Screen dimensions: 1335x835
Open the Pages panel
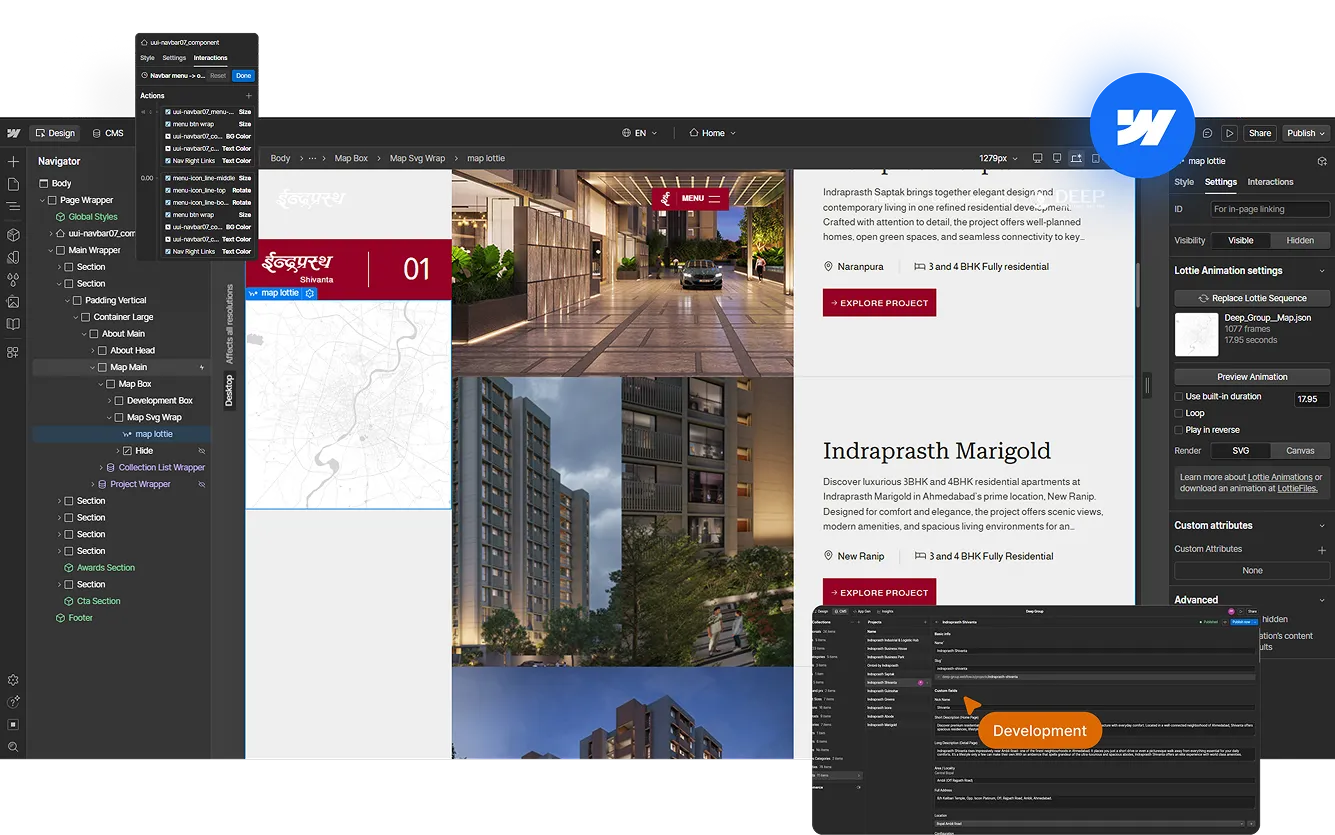click(13, 184)
